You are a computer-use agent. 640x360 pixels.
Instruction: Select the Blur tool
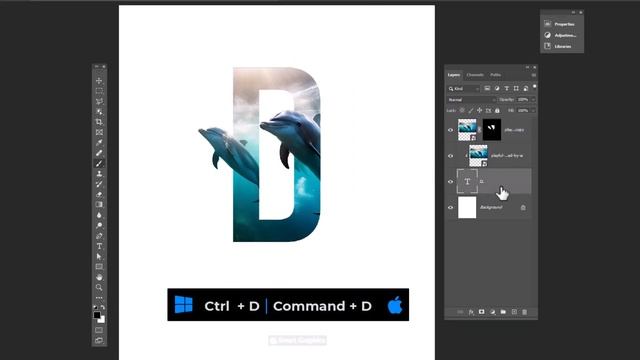99,215
